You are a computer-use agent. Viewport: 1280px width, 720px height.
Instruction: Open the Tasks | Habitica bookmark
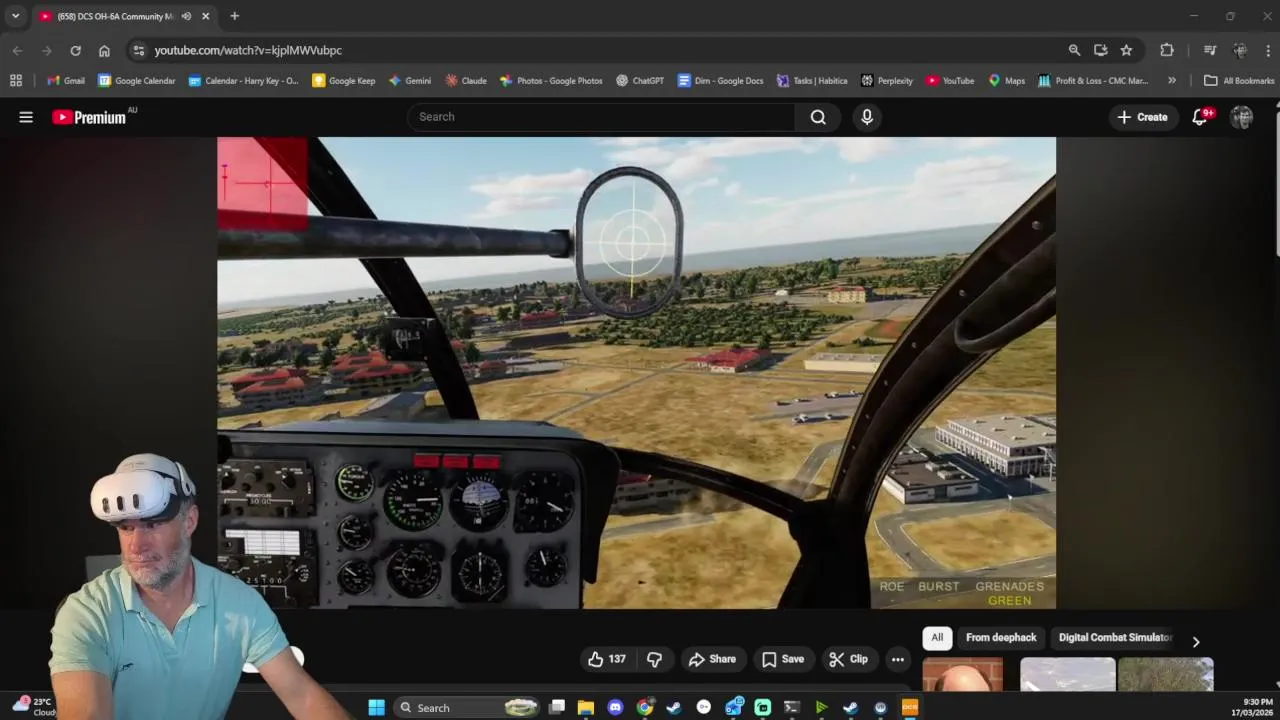coord(811,81)
